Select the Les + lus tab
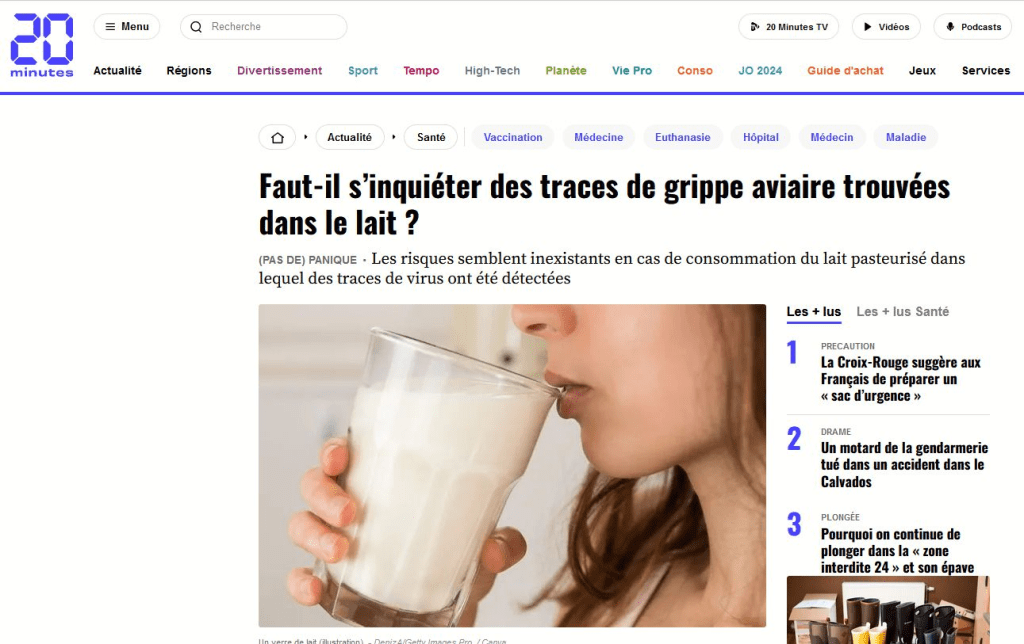This screenshot has height=644, width=1024. pyautogui.click(x=814, y=312)
